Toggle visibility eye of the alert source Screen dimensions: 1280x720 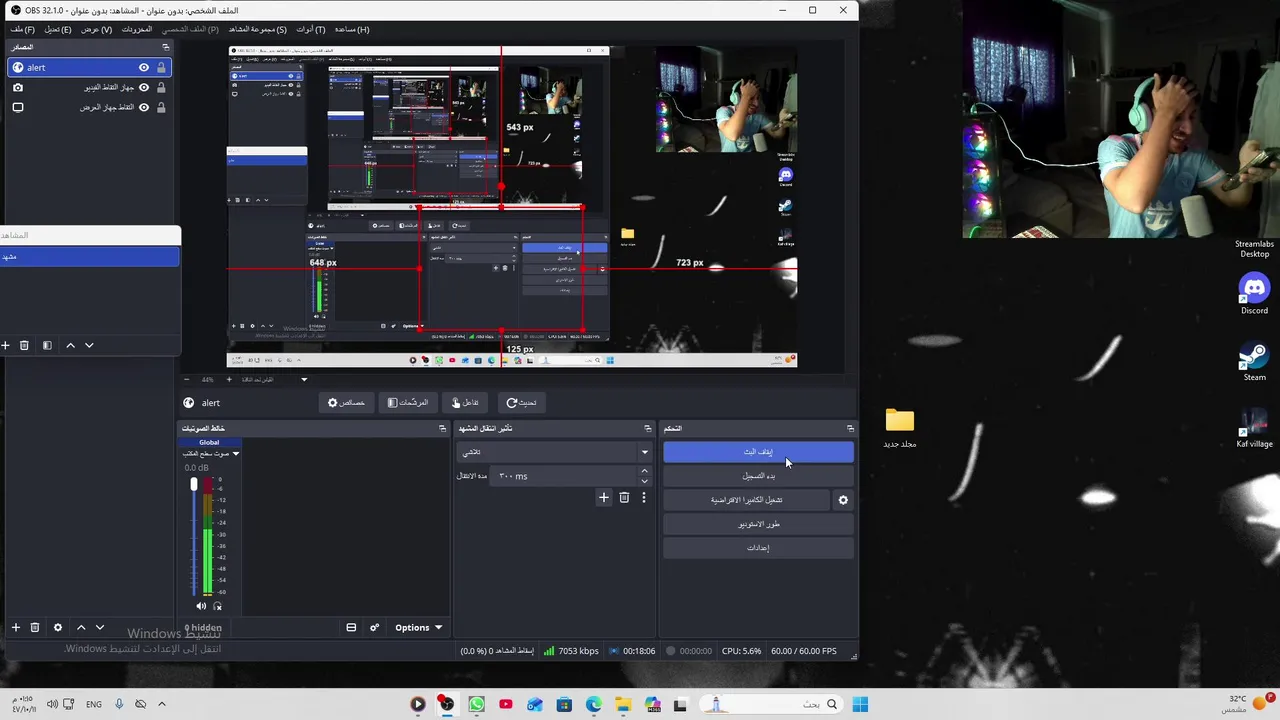pos(144,67)
